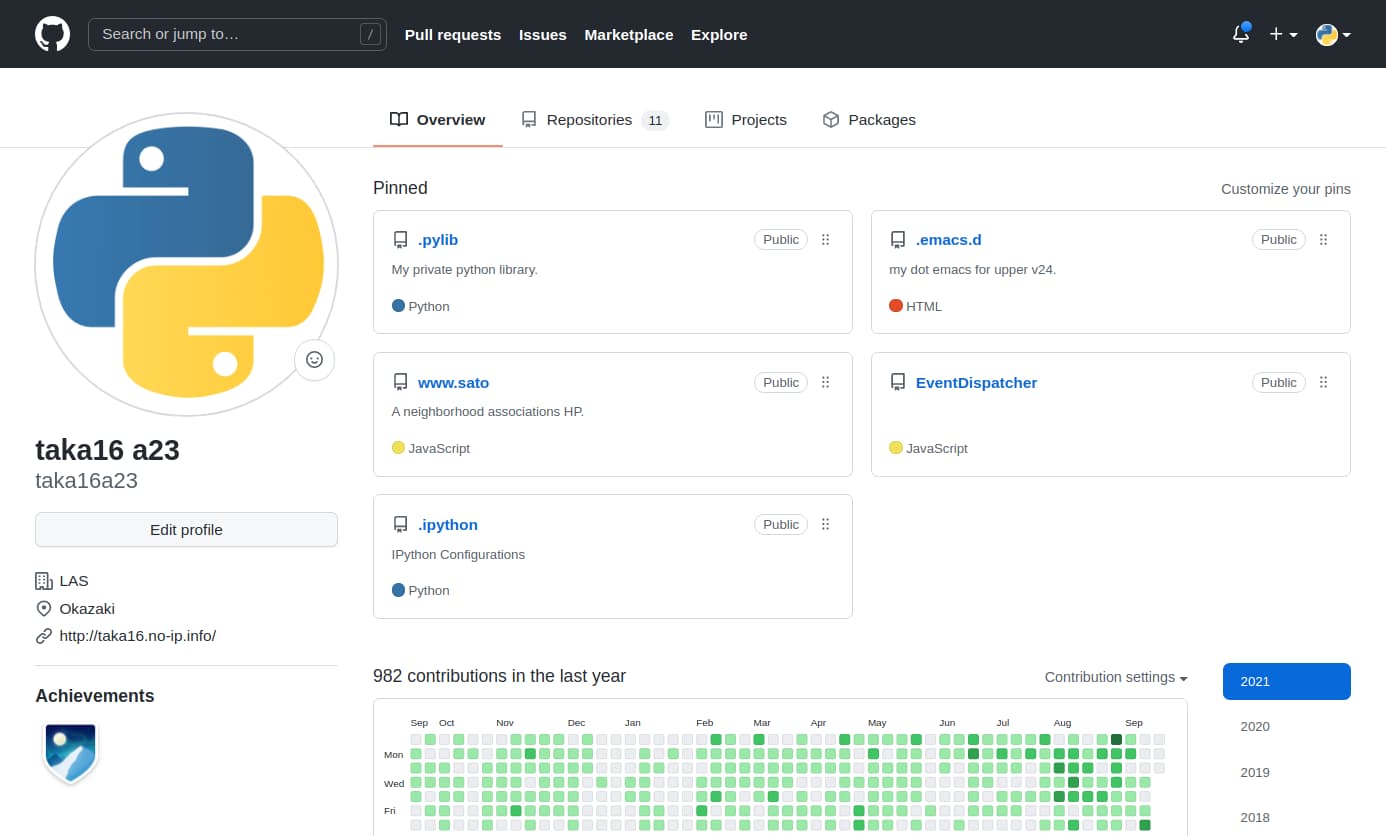
Task: Open the taka16.no-ip.info link
Action: coord(138,636)
